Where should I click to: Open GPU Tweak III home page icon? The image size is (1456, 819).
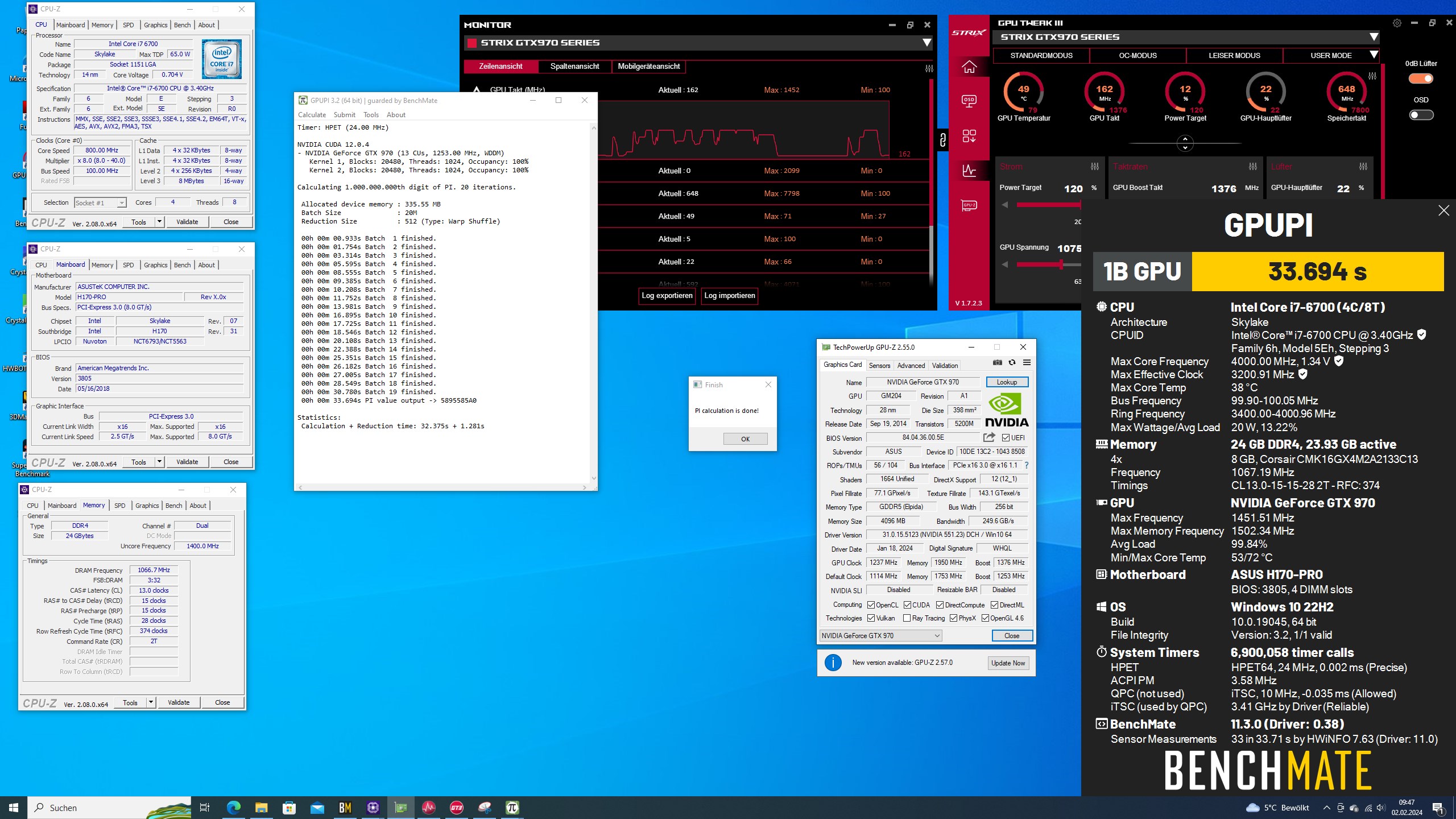point(969,67)
